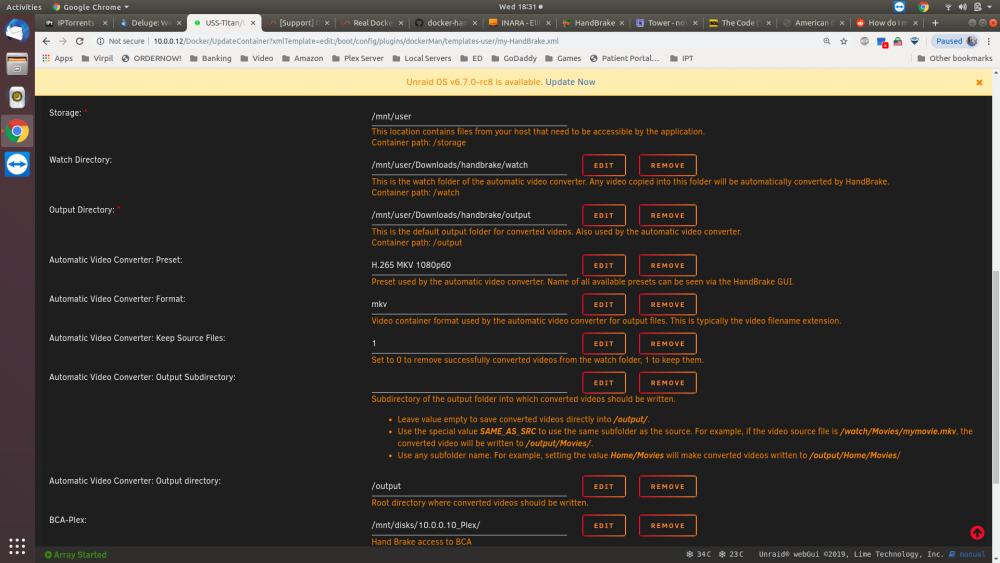Click the page vertical scrollbar
The image size is (1000, 563).
(x=996, y=376)
